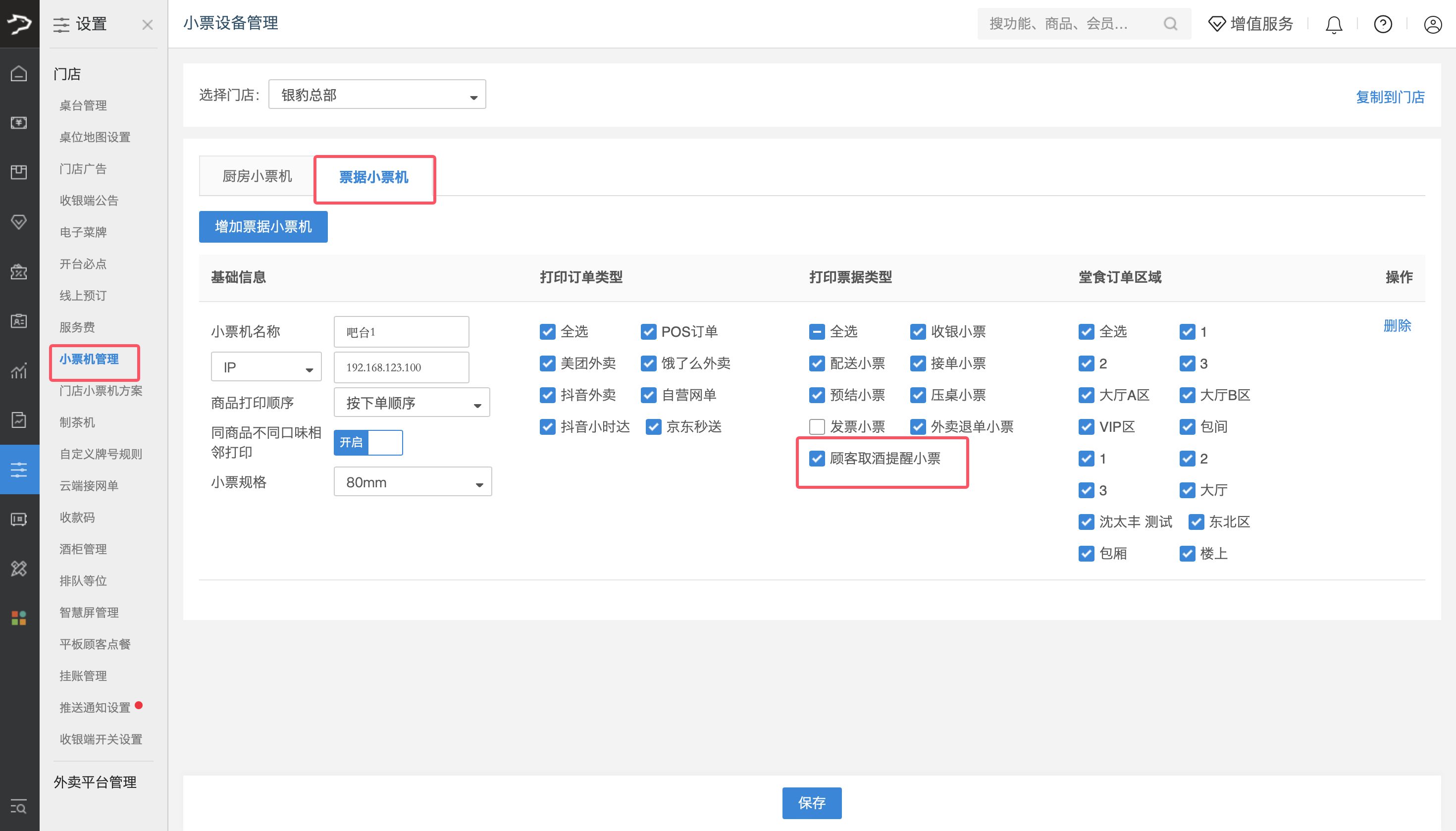Open the 小票规格 80mm dropdown
This screenshot has width=1456, height=831.
pyautogui.click(x=413, y=482)
